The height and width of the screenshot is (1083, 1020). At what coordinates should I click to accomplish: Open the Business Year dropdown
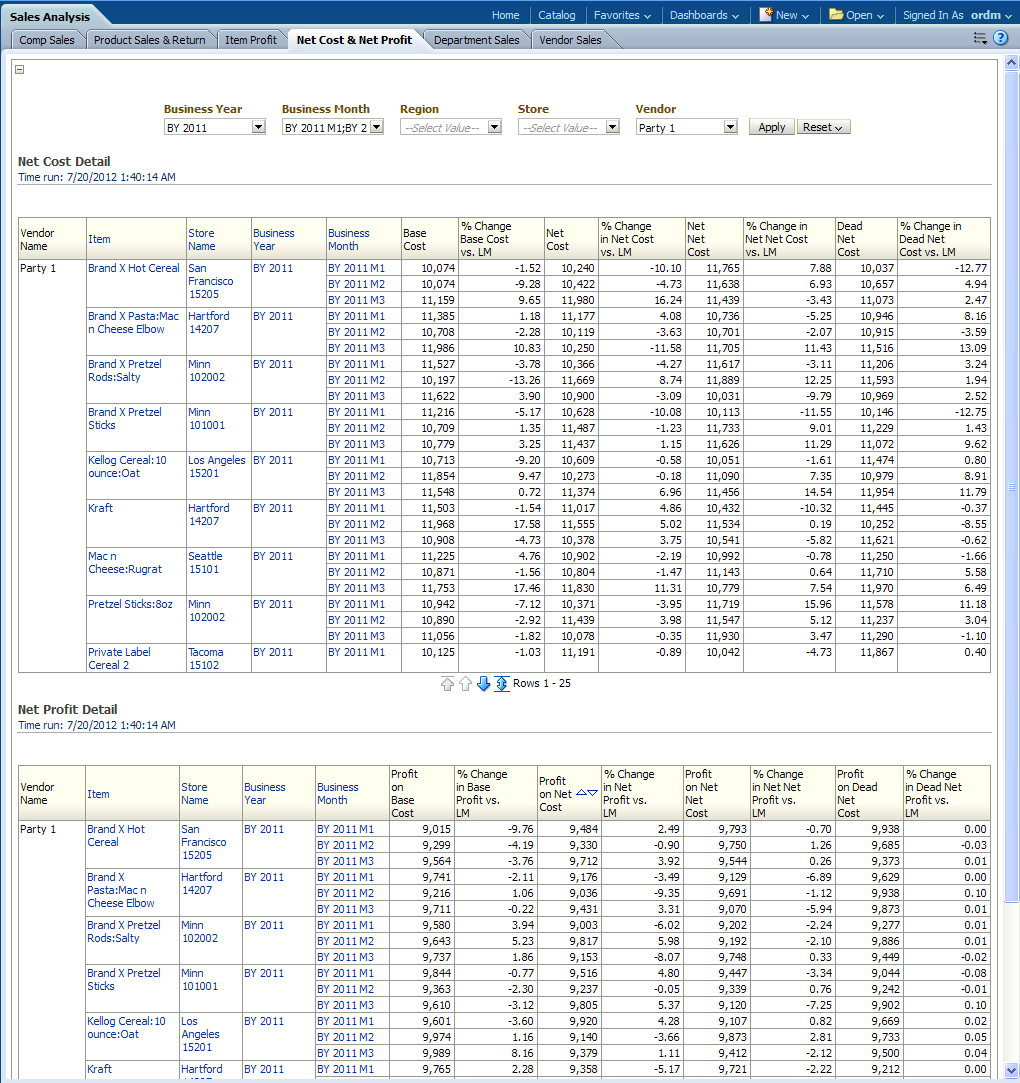258,127
